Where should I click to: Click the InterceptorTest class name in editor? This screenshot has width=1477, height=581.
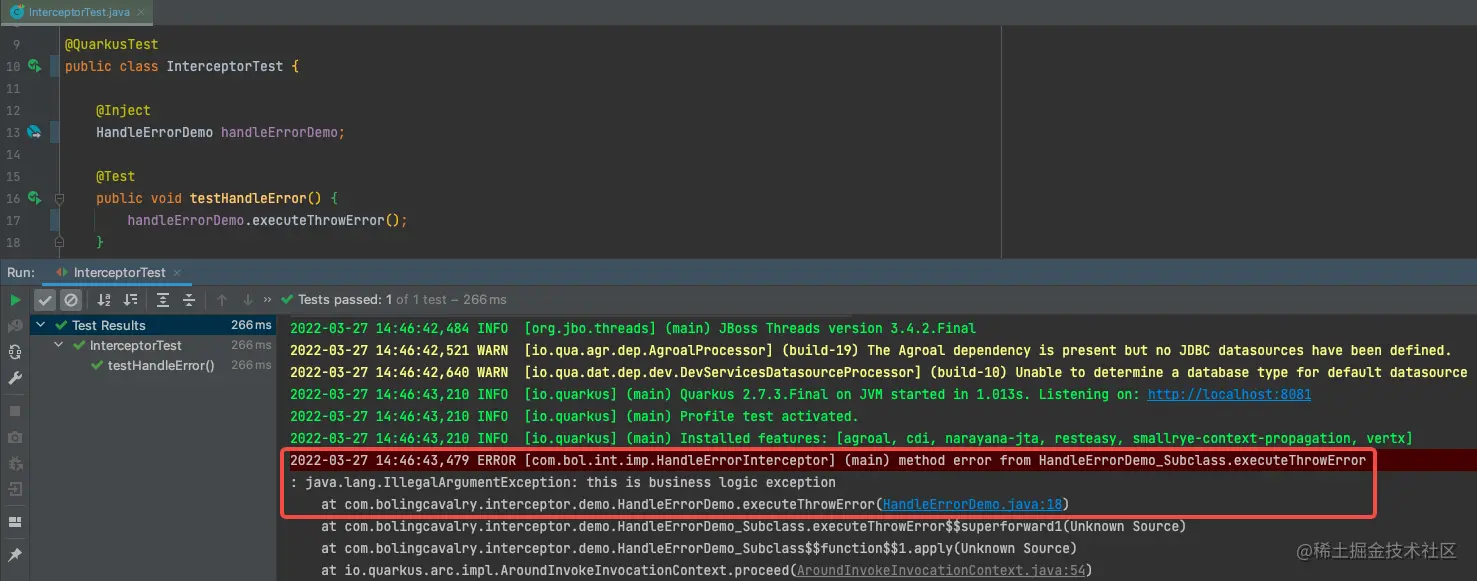click(225, 66)
